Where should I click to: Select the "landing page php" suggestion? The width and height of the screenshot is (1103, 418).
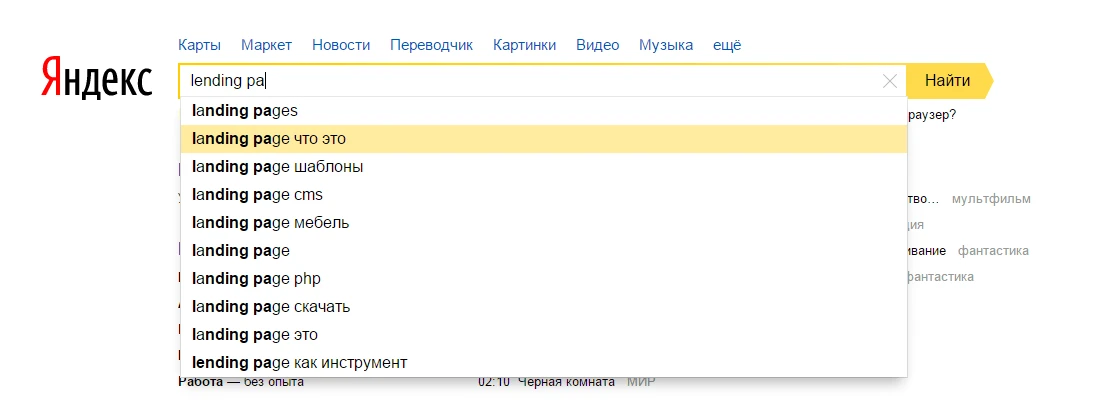tap(256, 279)
